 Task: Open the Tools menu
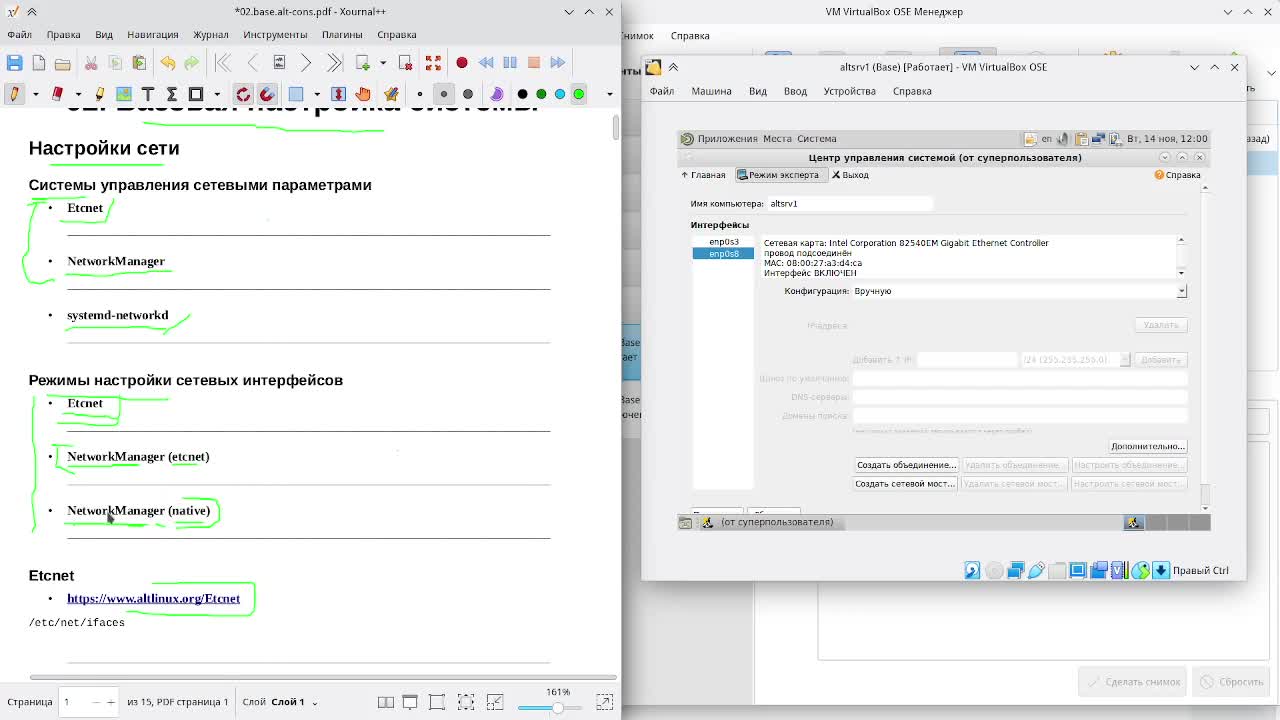pyautogui.click(x=275, y=34)
